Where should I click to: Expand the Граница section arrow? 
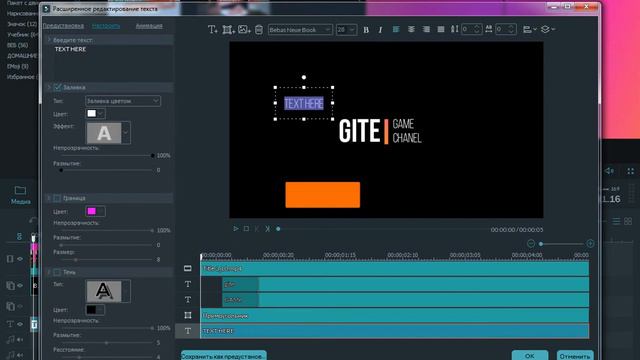tap(49, 198)
